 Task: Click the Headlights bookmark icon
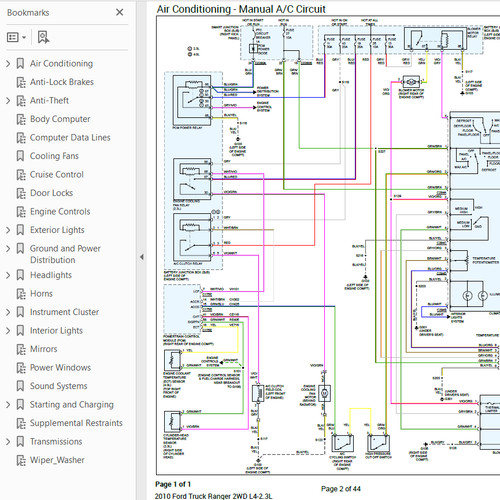point(20,275)
